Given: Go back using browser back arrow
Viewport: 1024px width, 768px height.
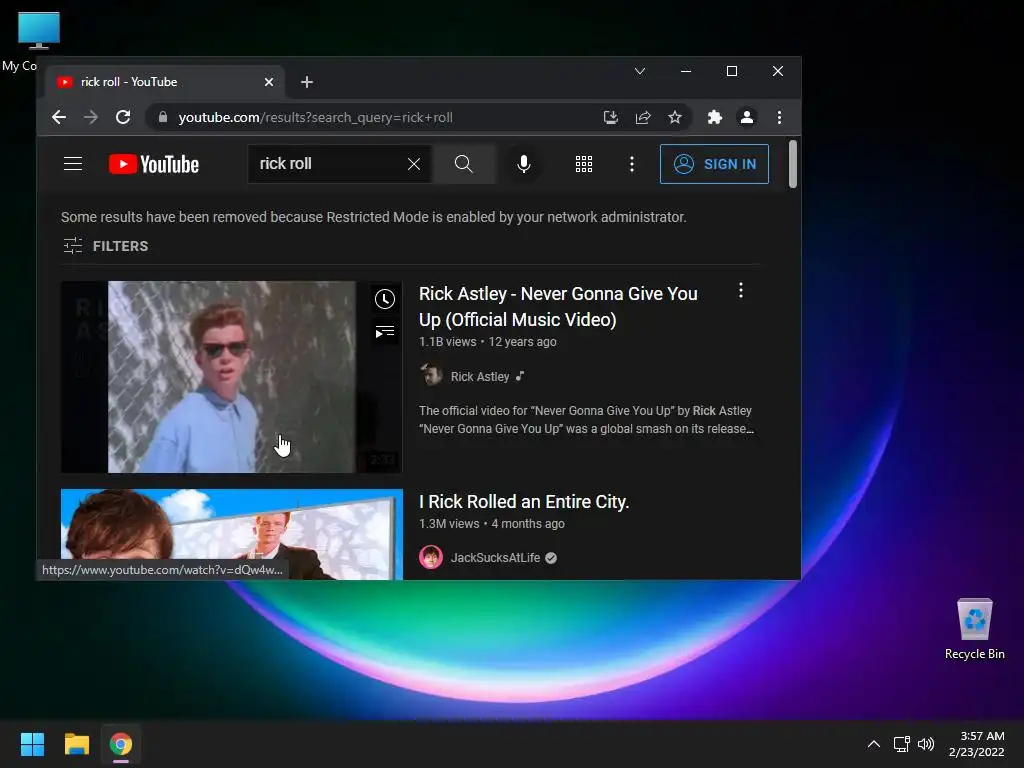Looking at the screenshot, I should point(59,118).
